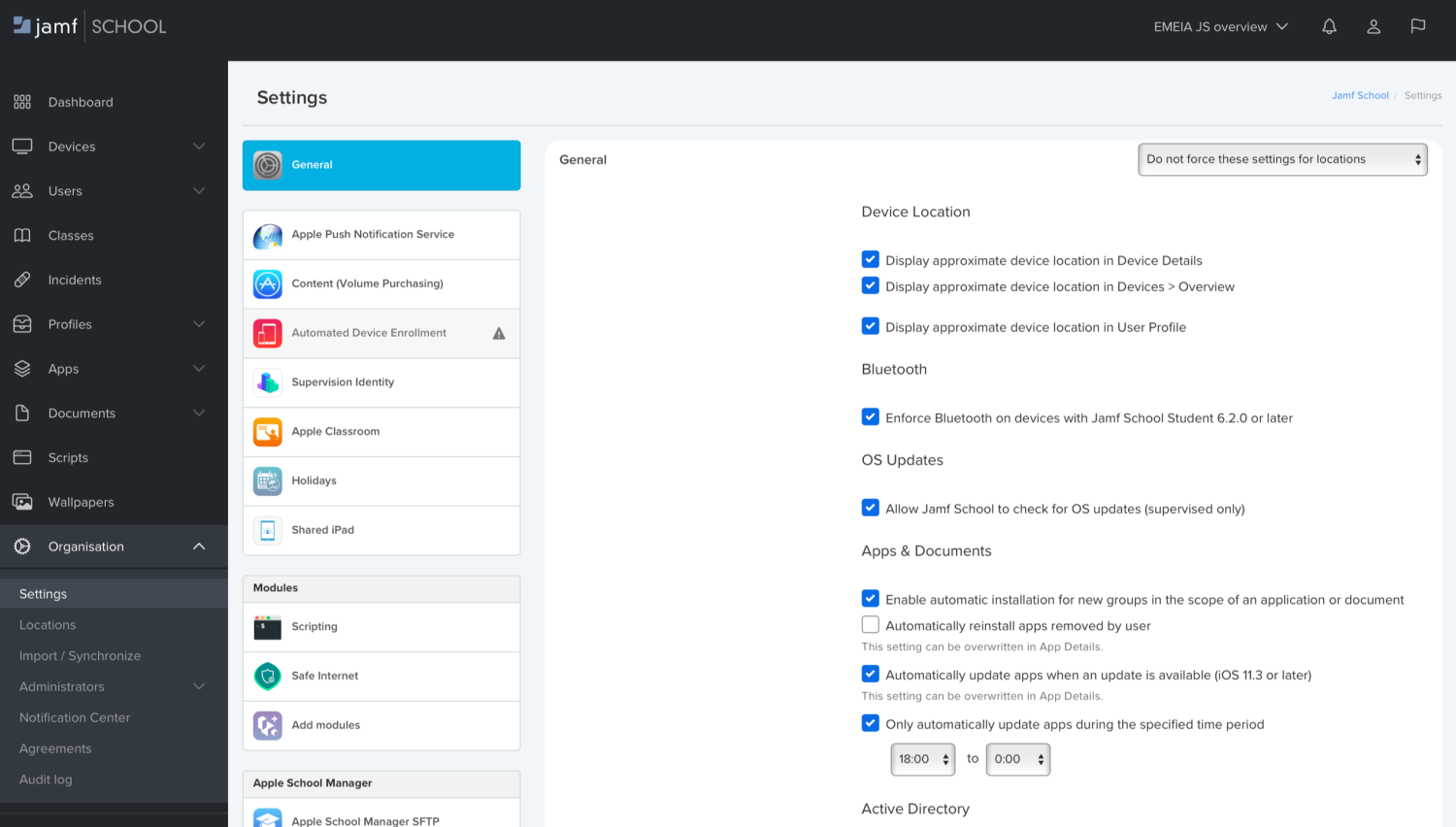Click the Scripts window icon

(x=22, y=457)
